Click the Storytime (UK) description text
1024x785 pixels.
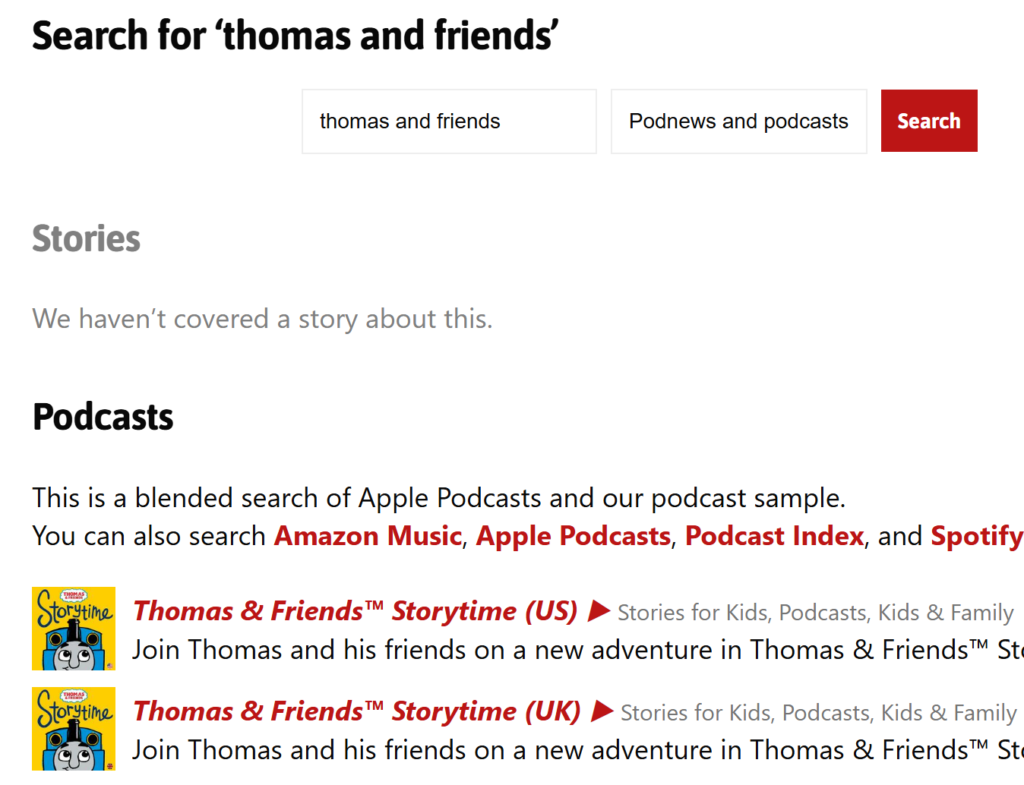[578, 750]
